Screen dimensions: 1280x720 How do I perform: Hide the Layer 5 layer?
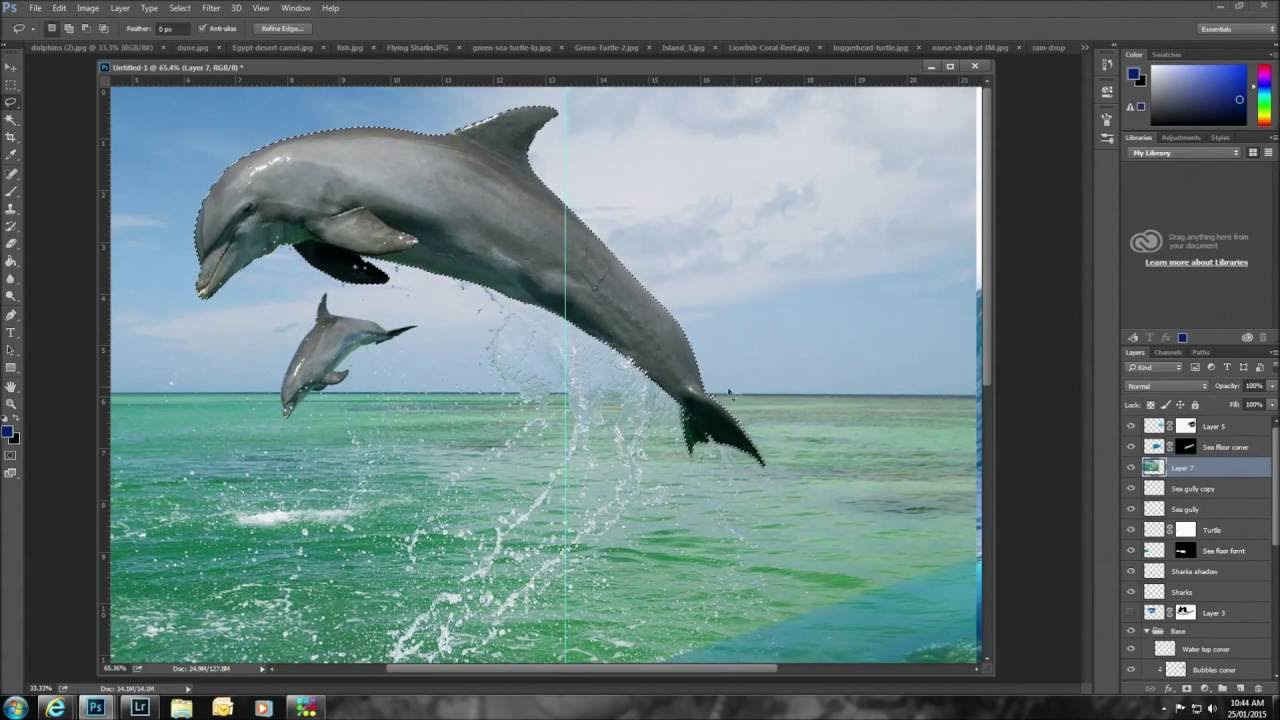[x=1131, y=426]
